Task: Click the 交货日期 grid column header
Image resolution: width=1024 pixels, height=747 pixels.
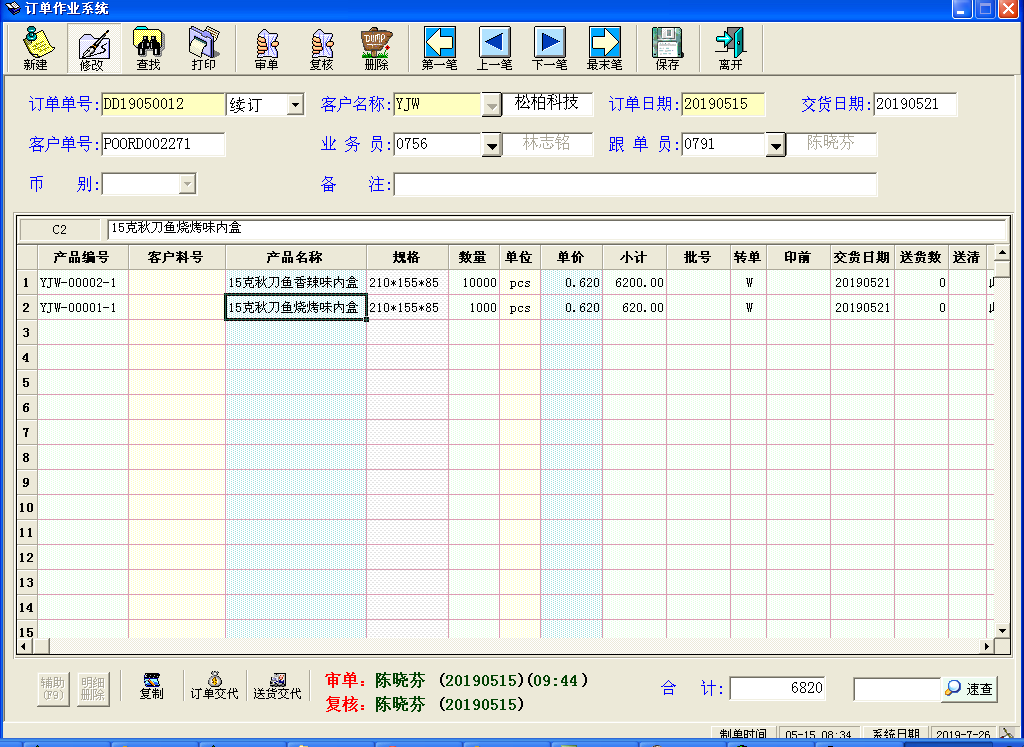Action: 862,257
